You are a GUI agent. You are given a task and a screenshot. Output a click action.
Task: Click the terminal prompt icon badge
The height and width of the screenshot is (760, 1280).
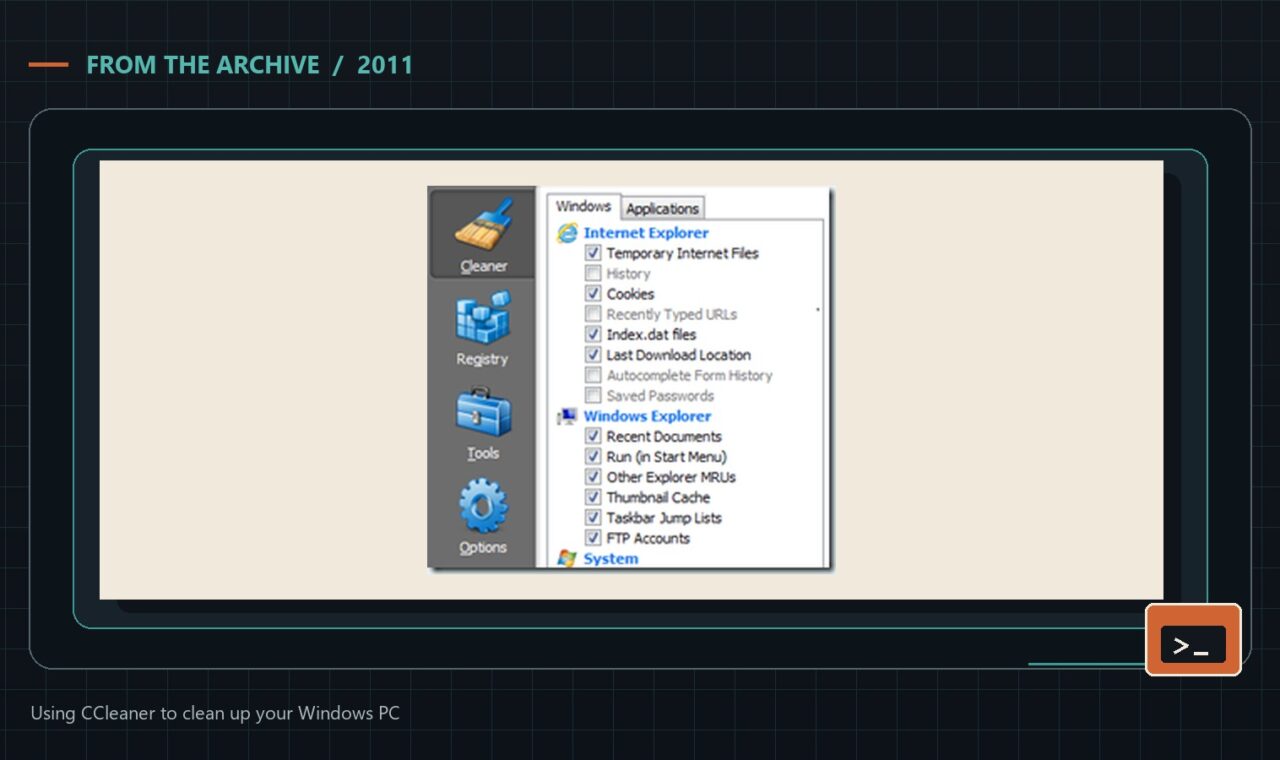pyautogui.click(x=1193, y=640)
